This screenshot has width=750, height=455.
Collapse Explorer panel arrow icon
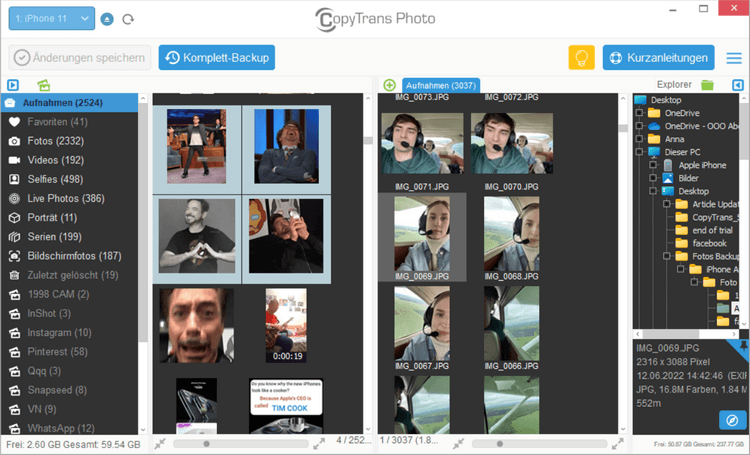pos(738,85)
